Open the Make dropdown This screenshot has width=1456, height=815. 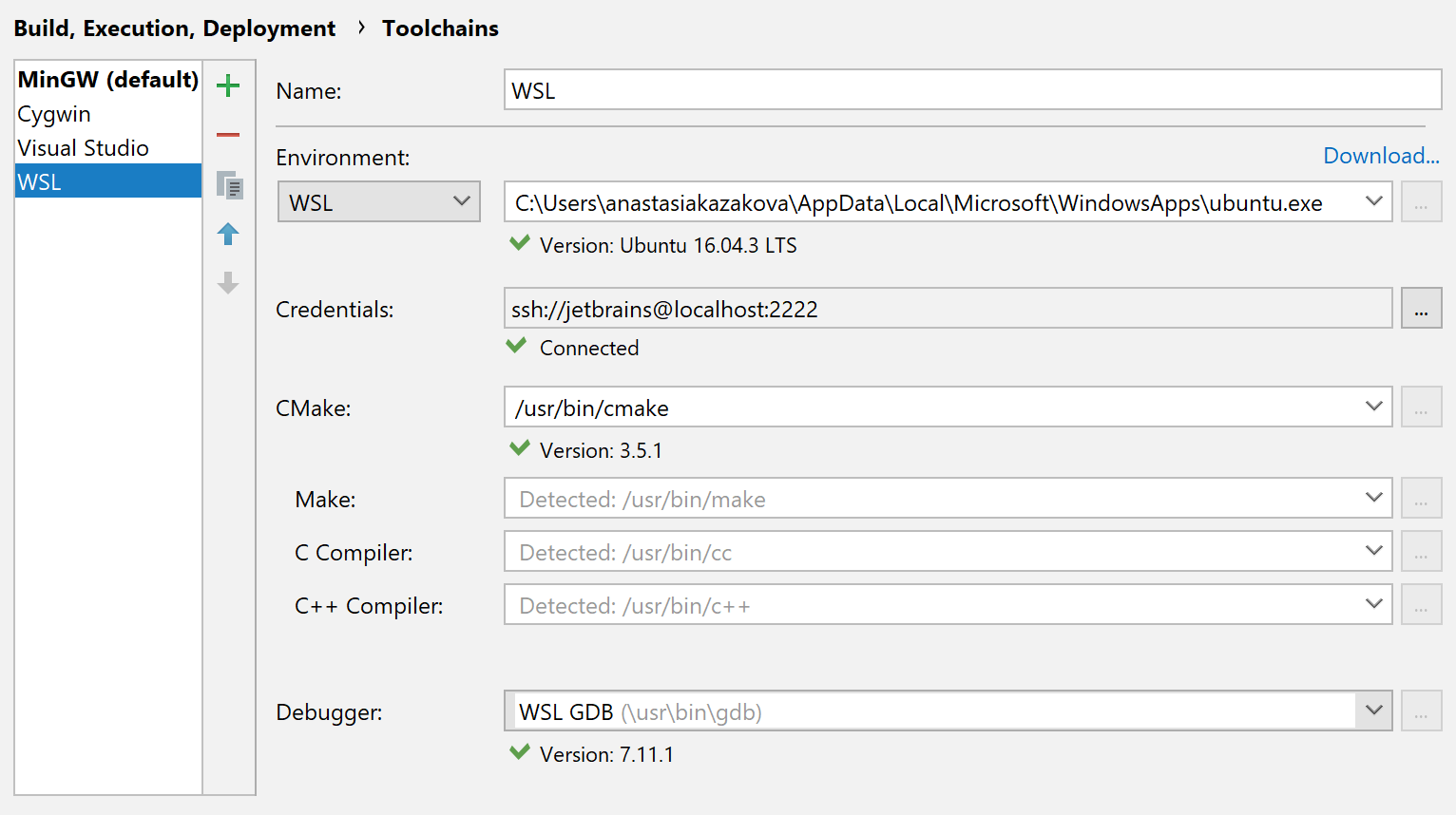(1373, 499)
